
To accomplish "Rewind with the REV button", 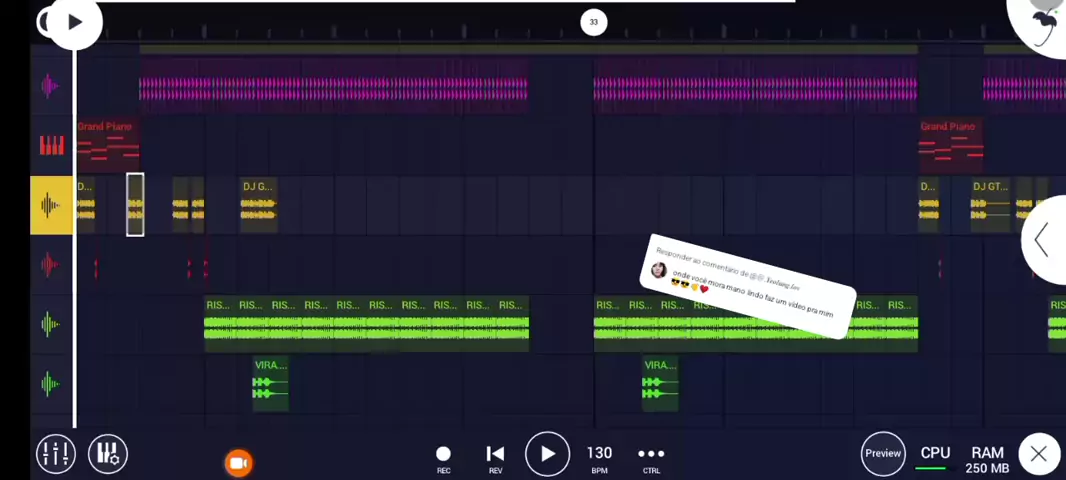I will click(495, 459).
